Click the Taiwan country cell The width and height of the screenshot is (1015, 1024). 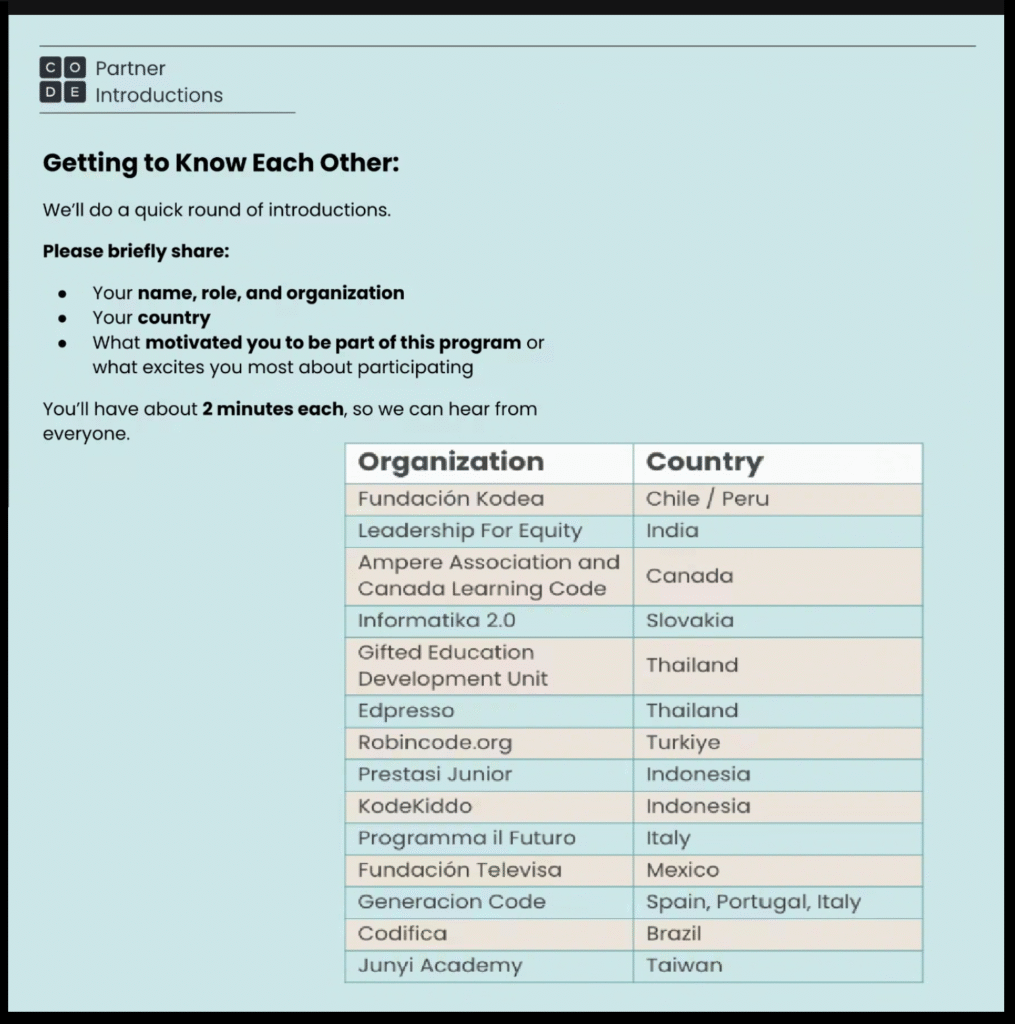click(685, 966)
